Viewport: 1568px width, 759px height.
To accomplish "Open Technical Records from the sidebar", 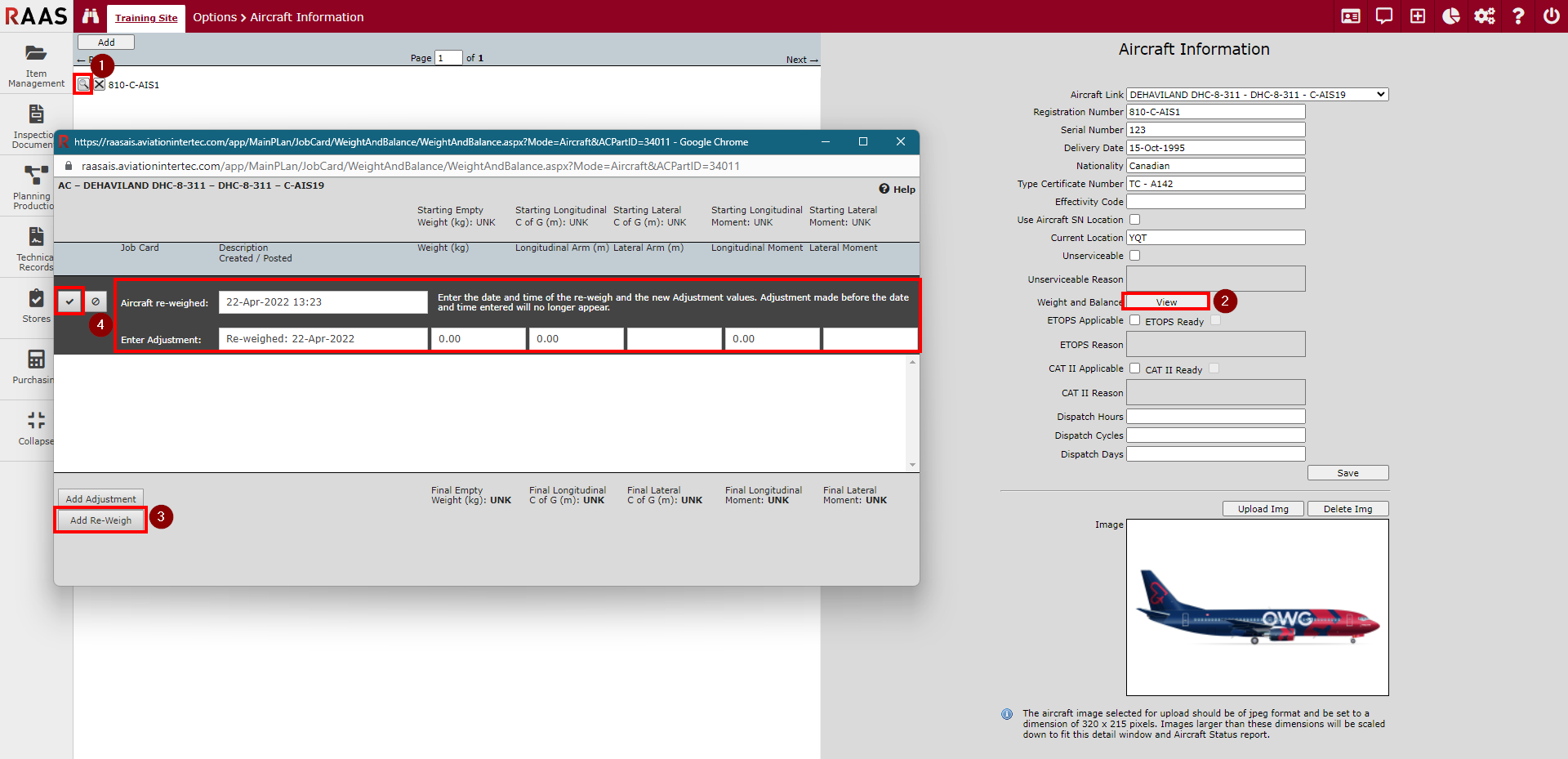I will pyautogui.click(x=34, y=243).
